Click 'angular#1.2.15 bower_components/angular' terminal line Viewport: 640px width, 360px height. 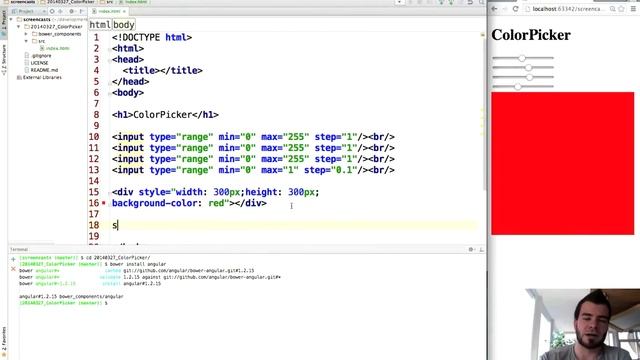[x=71, y=296]
